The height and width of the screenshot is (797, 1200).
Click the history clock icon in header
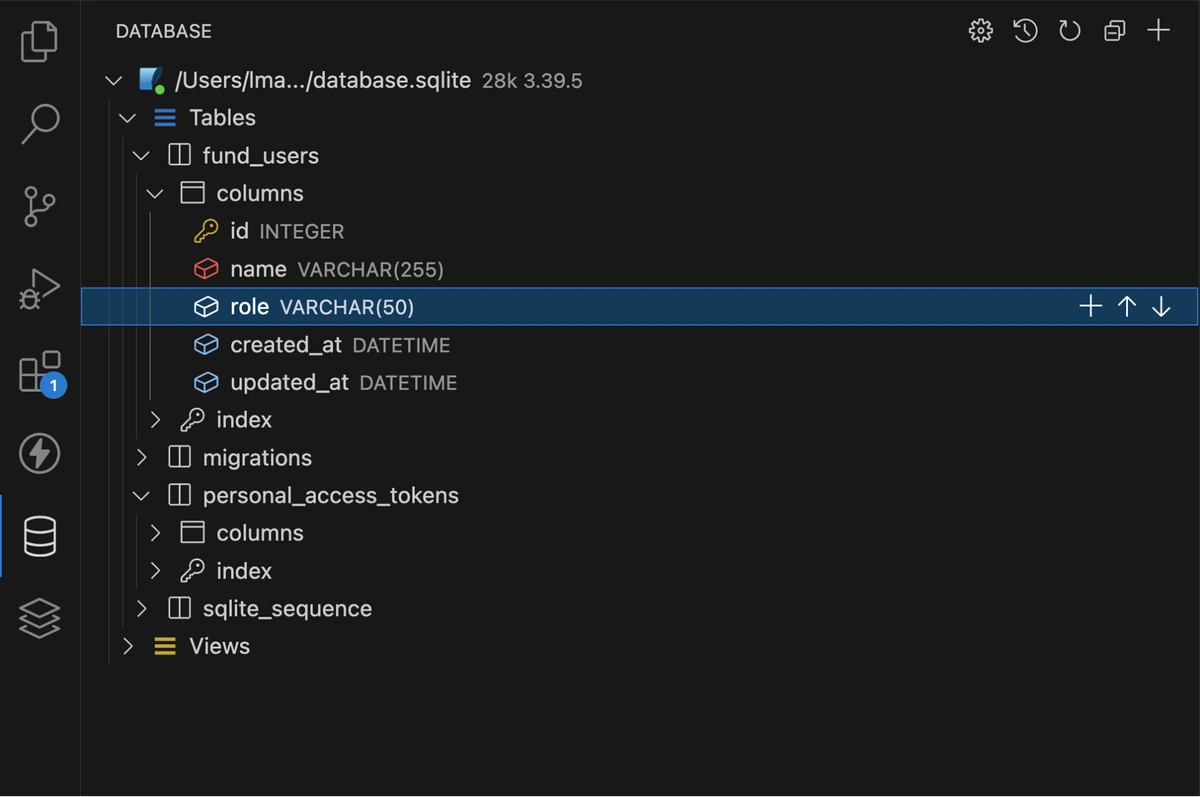point(1025,31)
